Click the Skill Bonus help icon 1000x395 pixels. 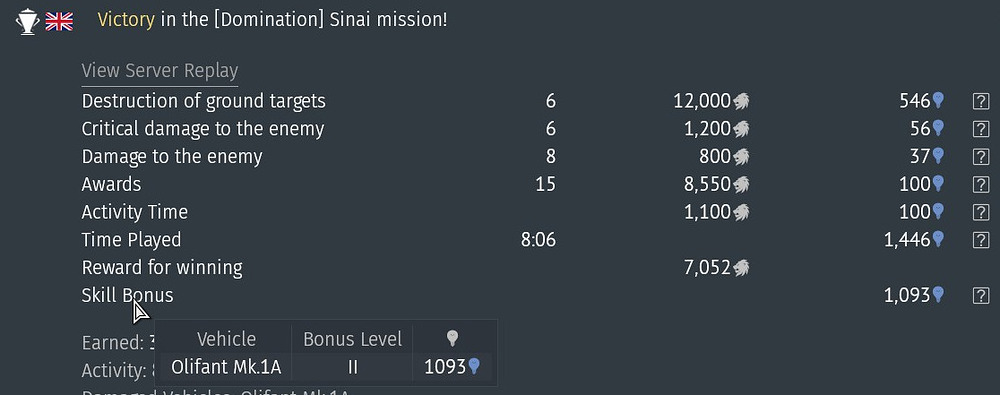click(x=980, y=295)
